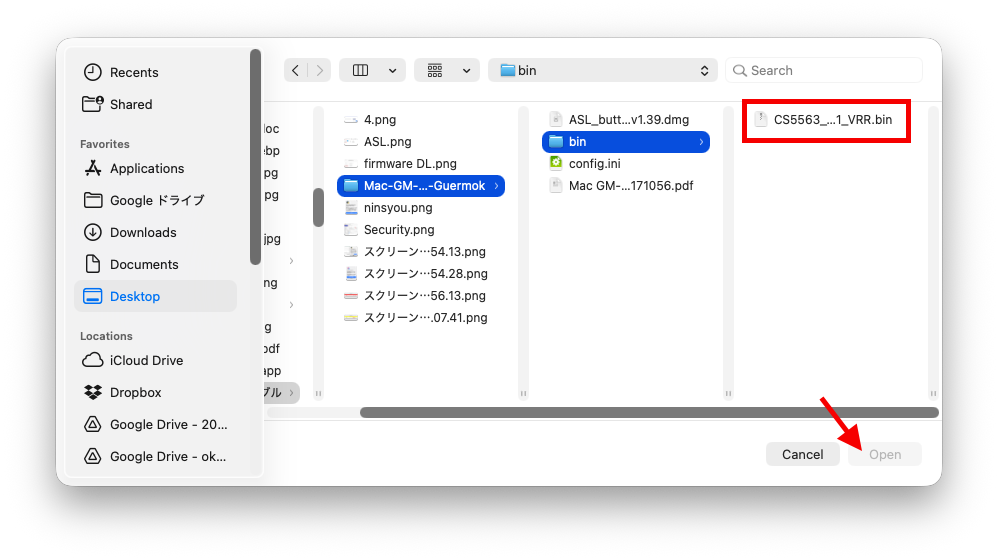Open Dropbox location in the sidebar
Image resolution: width=998 pixels, height=560 pixels.
(135, 392)
